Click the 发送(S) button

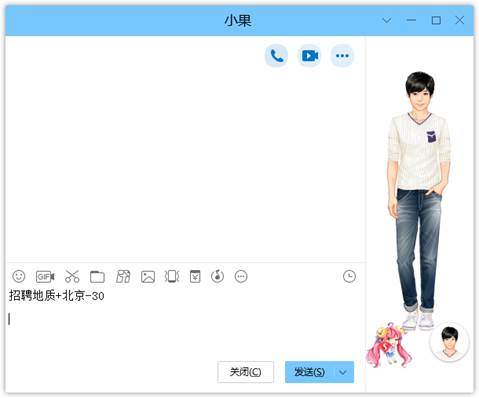point(309,372)
